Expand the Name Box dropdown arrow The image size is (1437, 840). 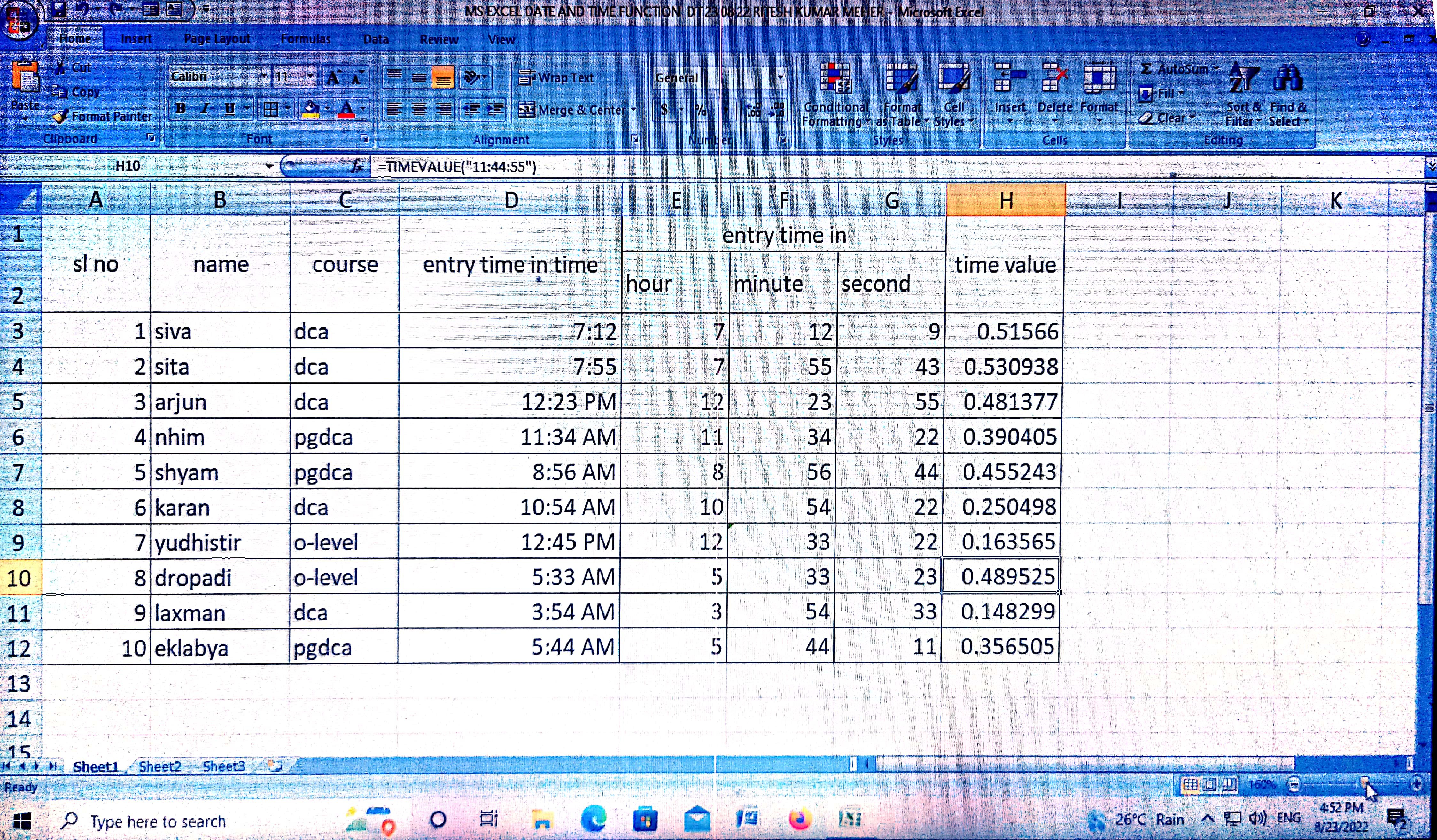coord(269,167)
